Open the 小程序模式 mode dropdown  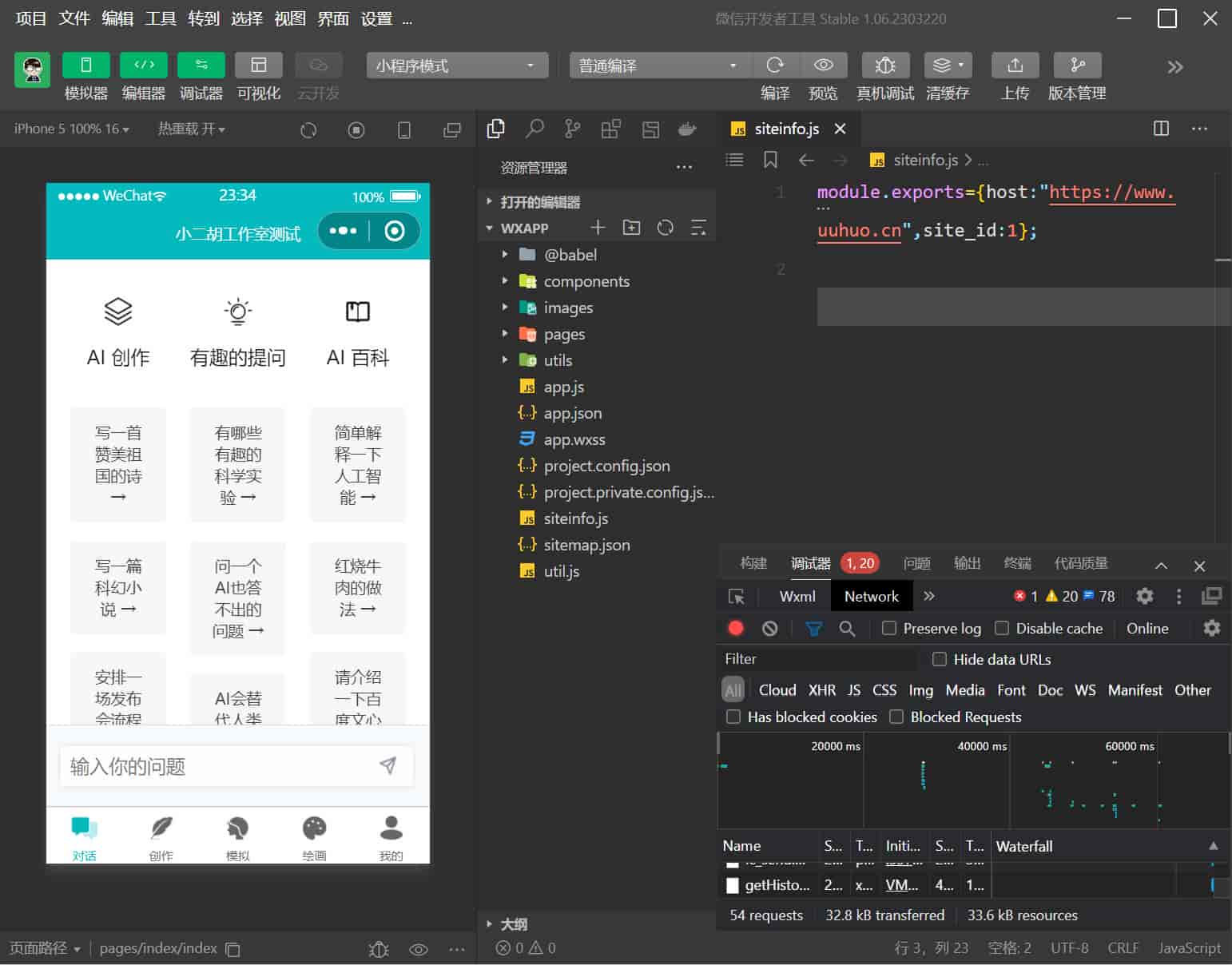(457, 66)
